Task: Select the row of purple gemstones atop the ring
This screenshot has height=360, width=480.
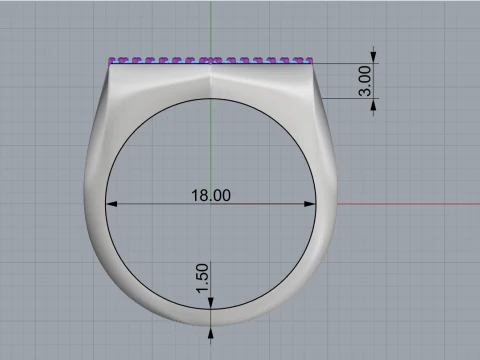Action: 211,60
